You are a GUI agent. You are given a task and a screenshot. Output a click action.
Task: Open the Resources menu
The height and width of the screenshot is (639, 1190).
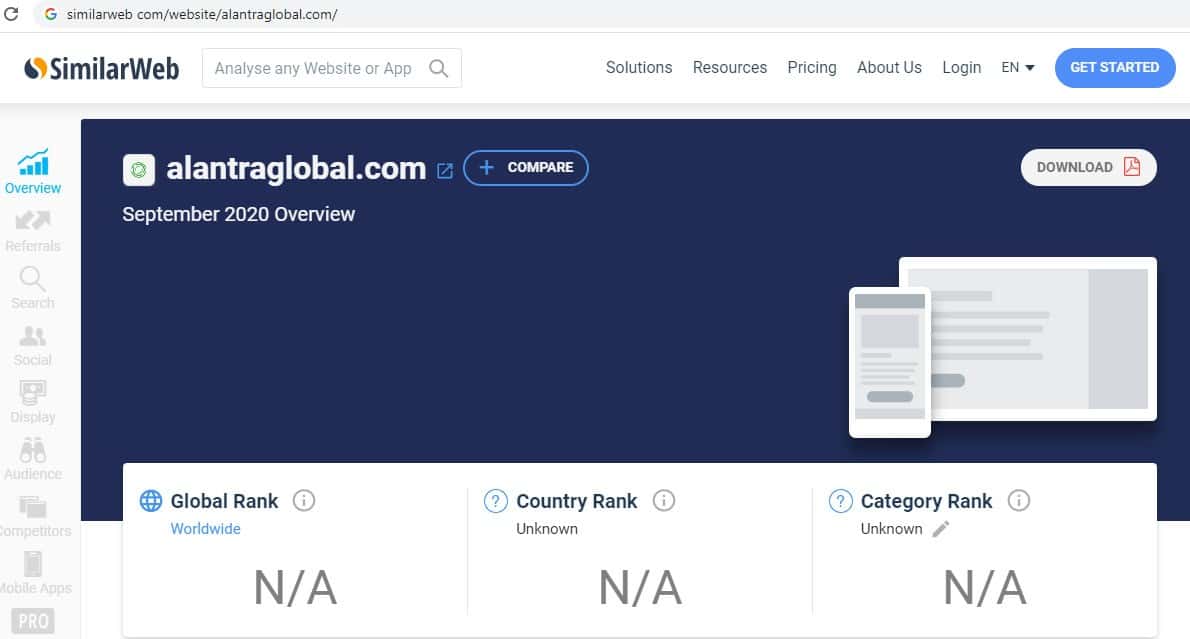coord(730,68)
